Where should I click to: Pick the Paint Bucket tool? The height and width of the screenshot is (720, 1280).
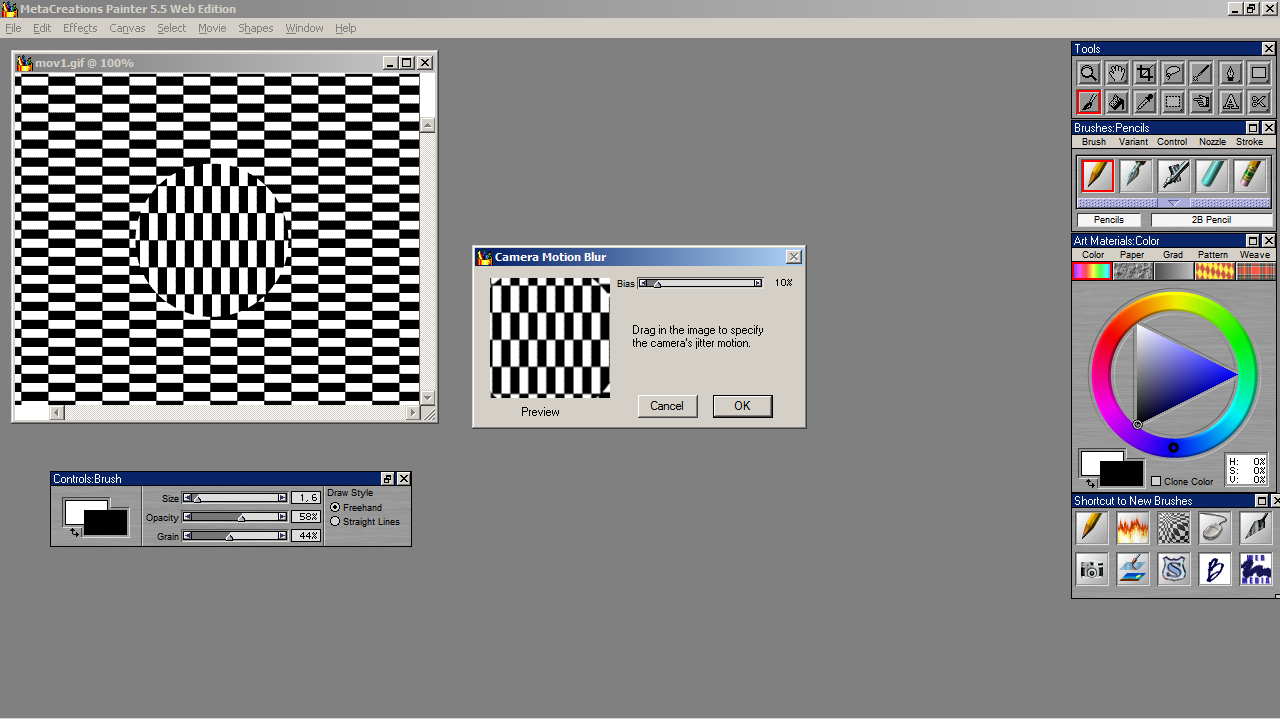1117,102
